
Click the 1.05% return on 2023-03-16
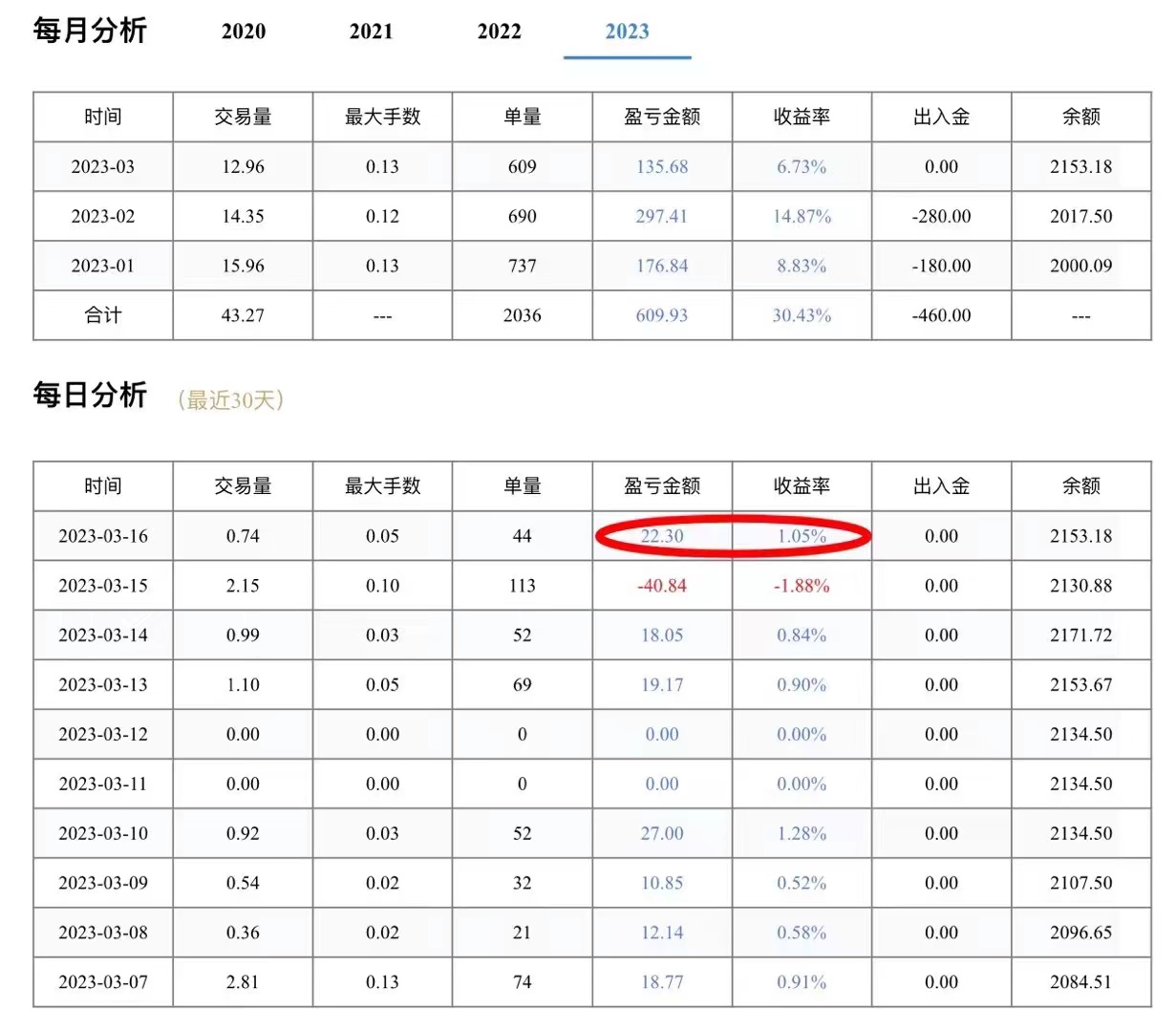coord(801,536)
